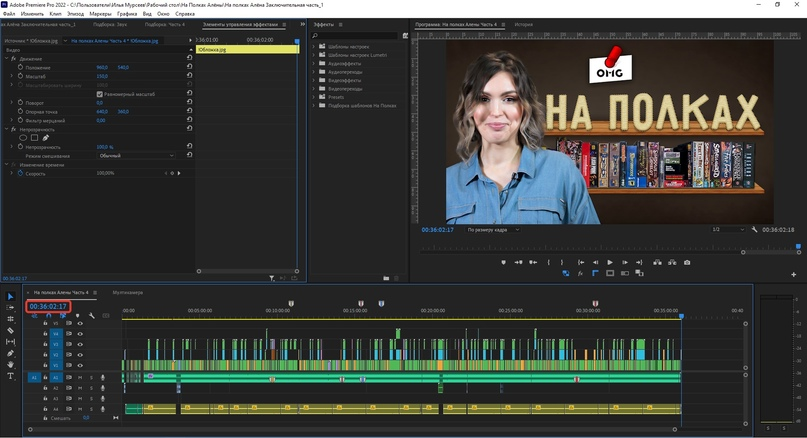Click the Export Frame camera icon
807x438 pixels.
687,262
